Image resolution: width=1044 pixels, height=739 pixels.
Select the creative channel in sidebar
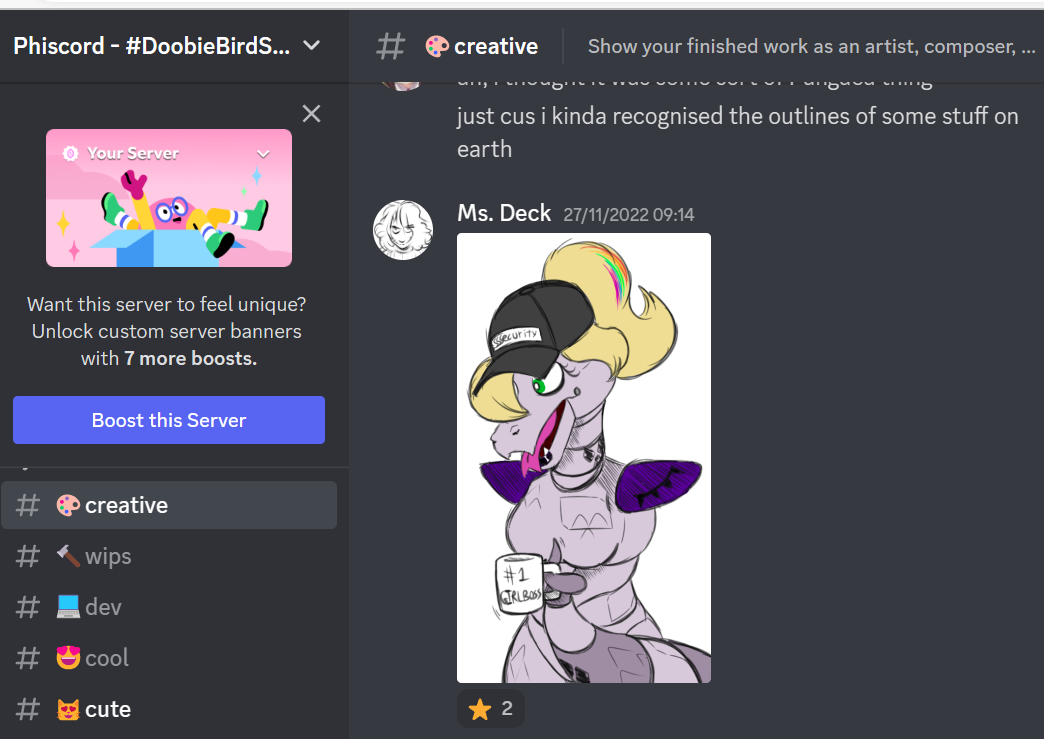pos(169,505)
